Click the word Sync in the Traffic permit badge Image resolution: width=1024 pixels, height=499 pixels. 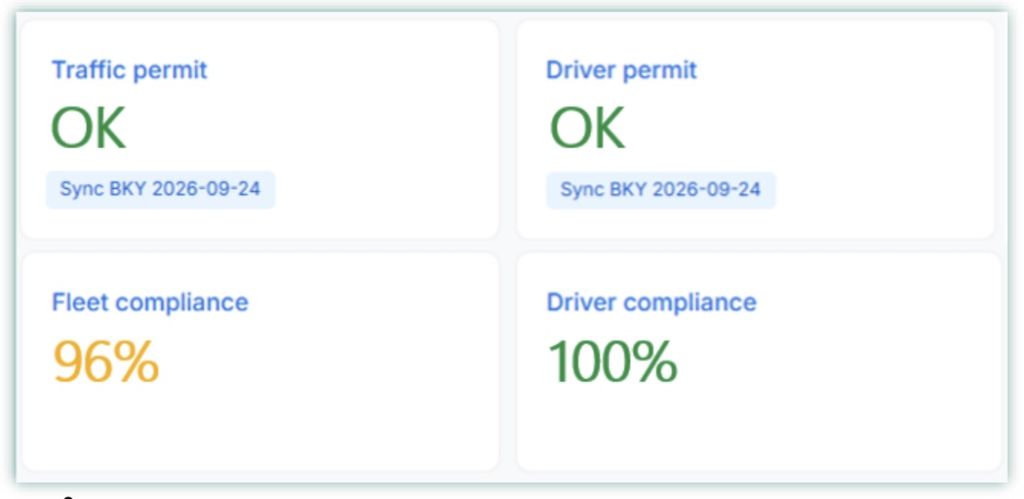coord(77,189)
